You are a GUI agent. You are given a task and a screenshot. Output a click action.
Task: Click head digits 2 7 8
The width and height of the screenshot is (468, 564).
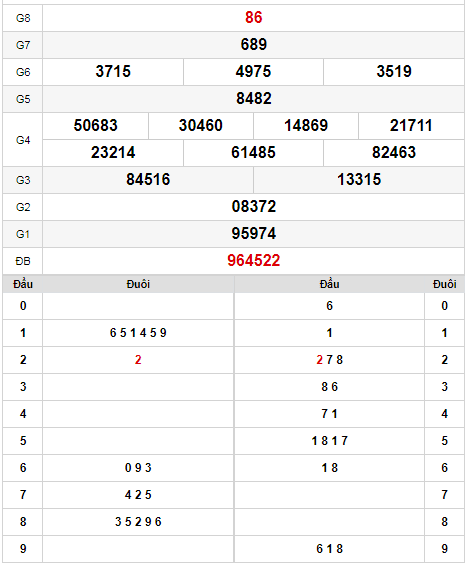pyautogui.click(x=330, y=360)
